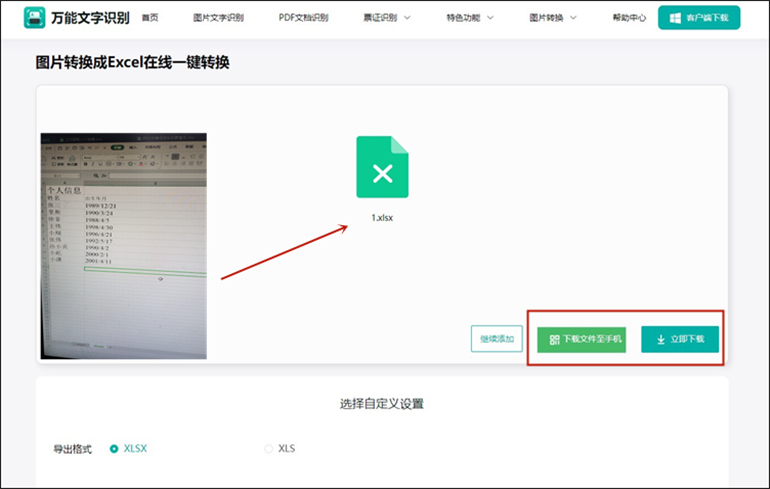This screenshot has height=489, width=770.
Task: Click the QR code icon on 下载文件至手机
Action: point(554,340)
